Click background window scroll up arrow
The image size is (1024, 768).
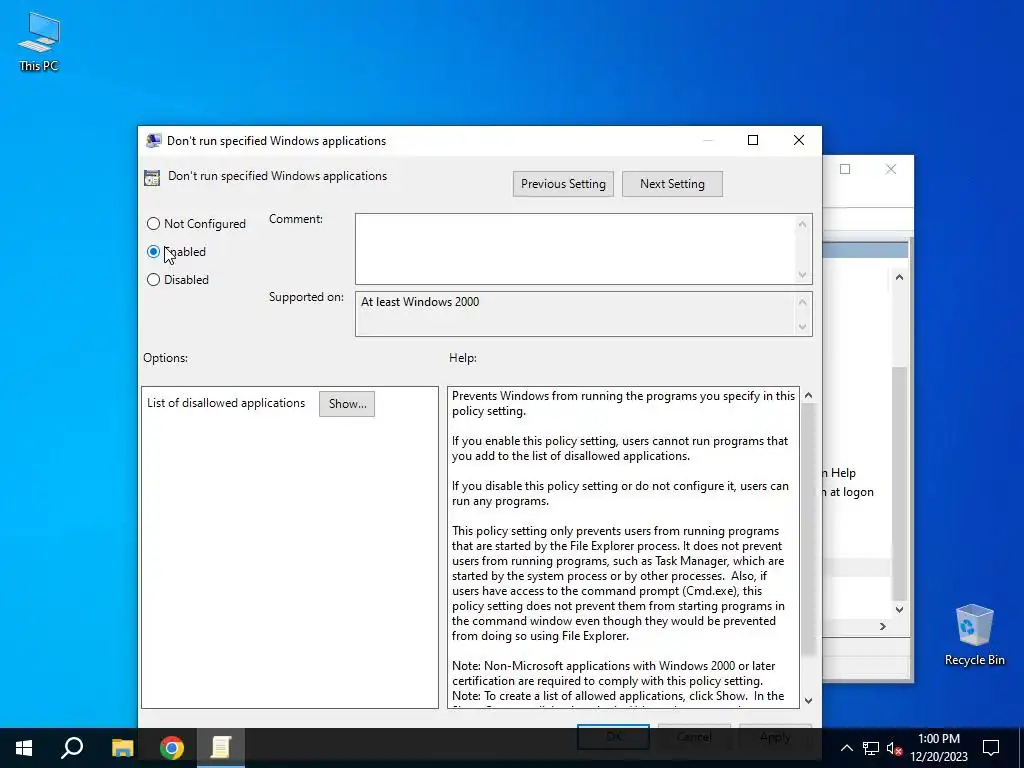coord(899,277)
